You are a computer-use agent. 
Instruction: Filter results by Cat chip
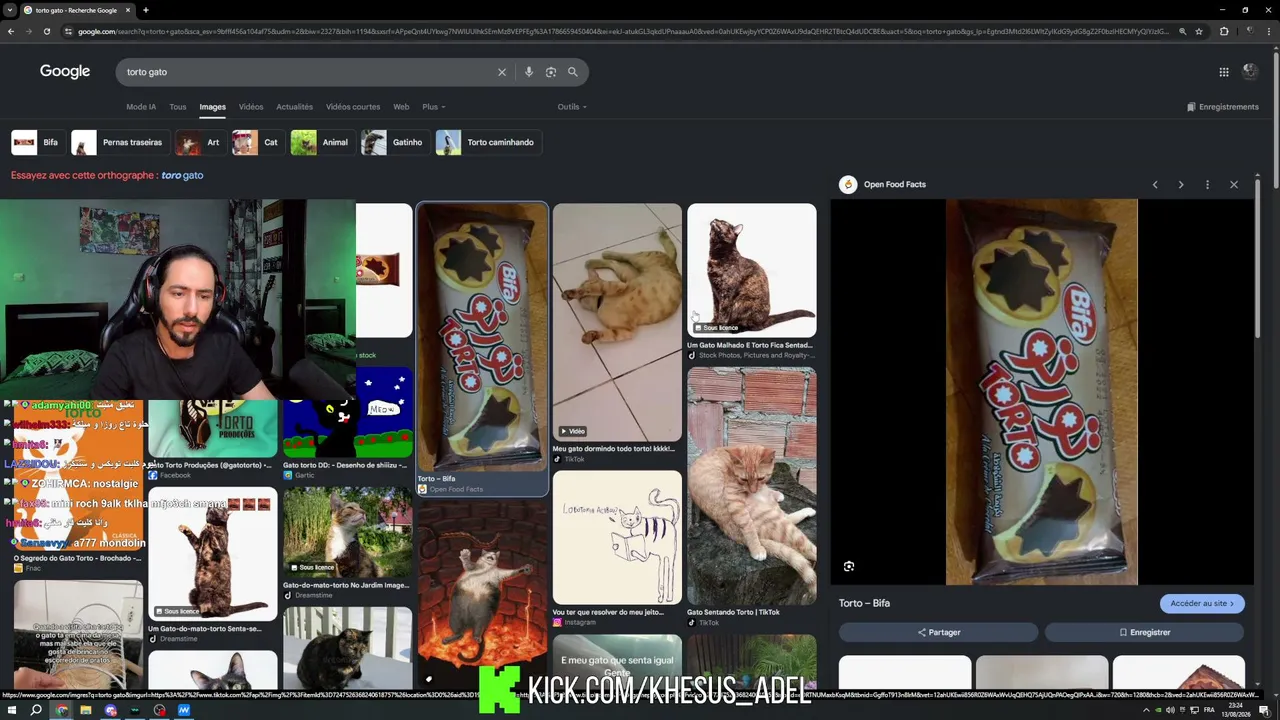click(x=256, y=142)
